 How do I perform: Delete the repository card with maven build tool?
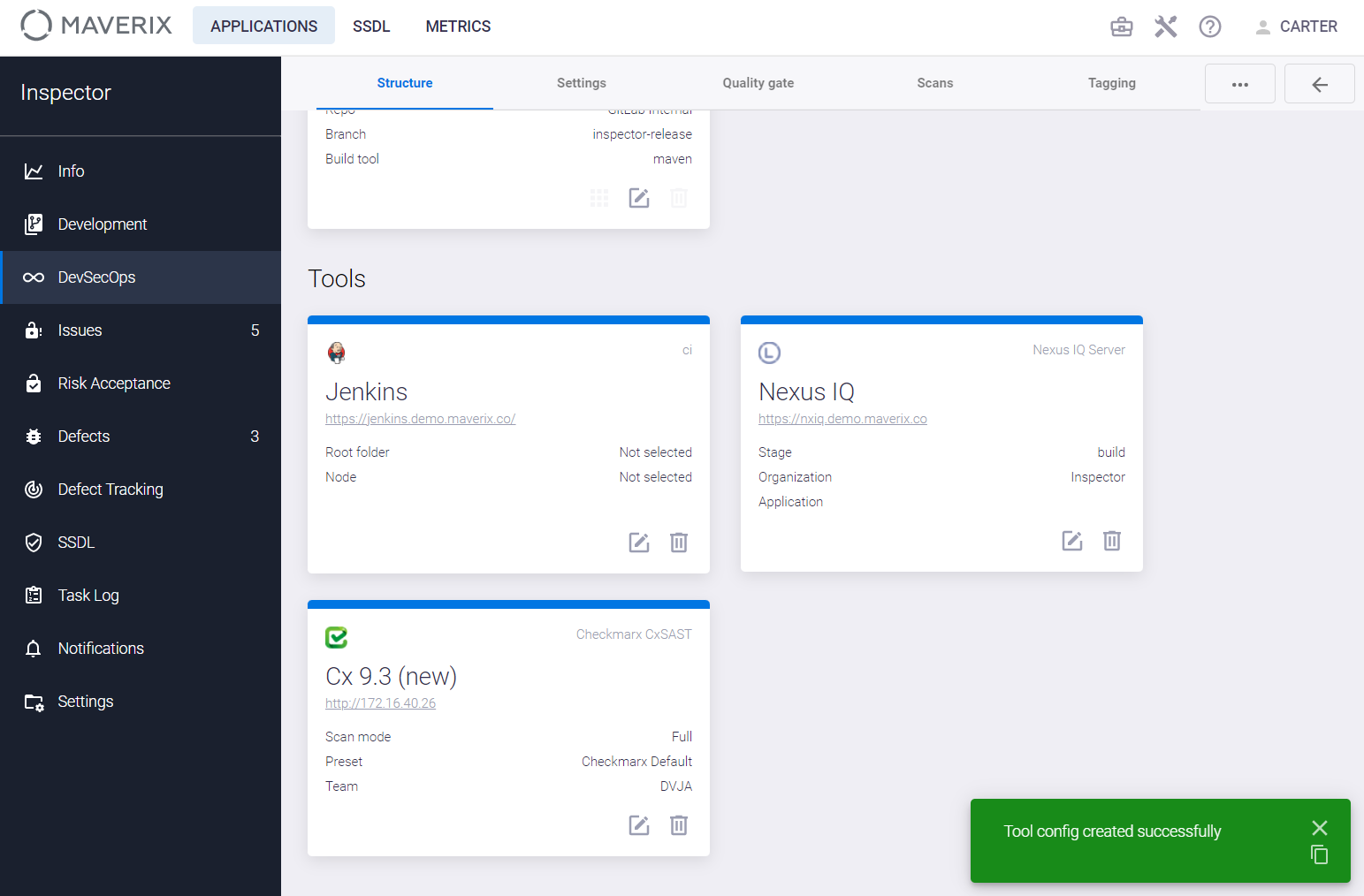tap(679, 198)
